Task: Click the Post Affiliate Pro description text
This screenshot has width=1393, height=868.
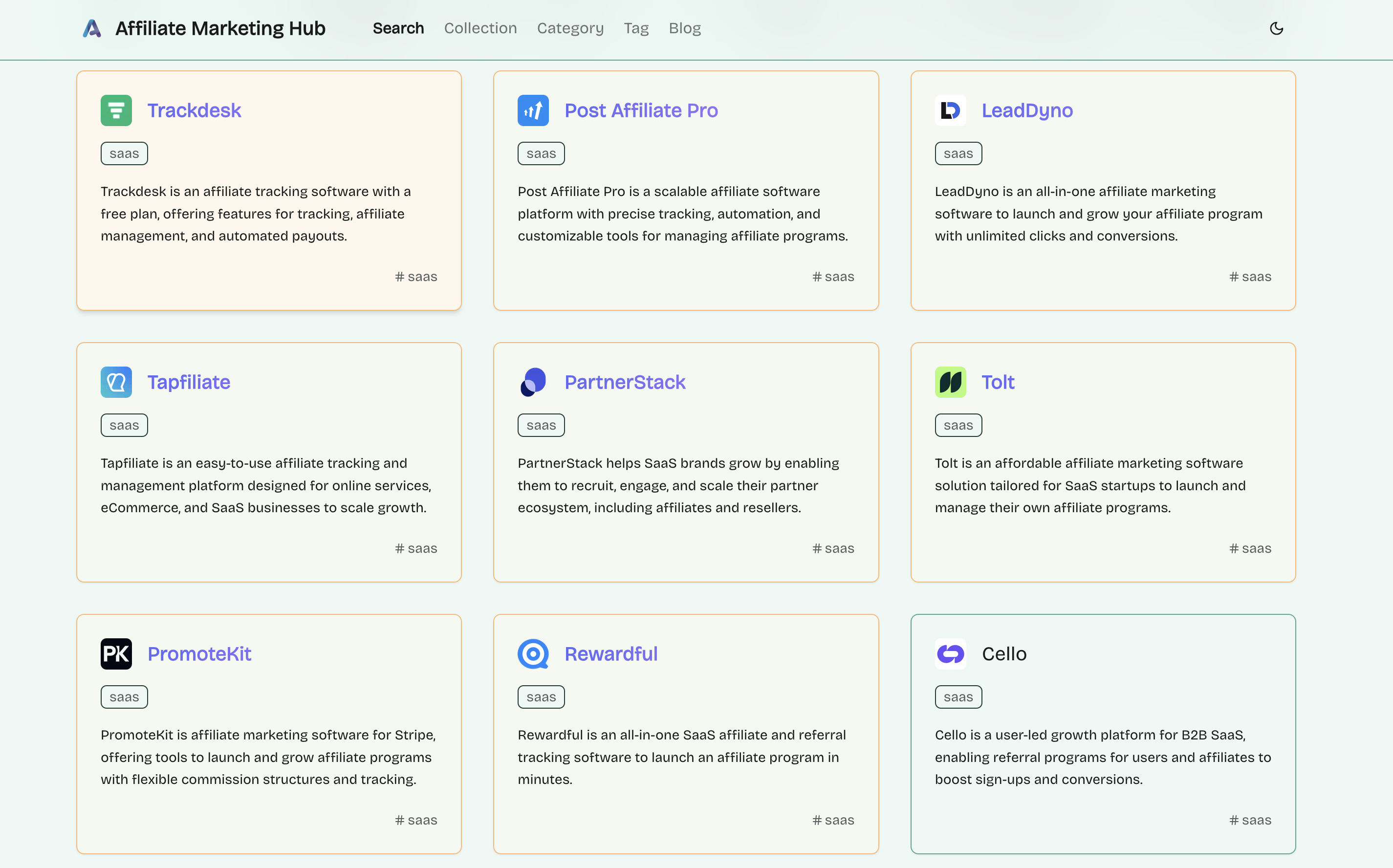Action: coord(683,214)
